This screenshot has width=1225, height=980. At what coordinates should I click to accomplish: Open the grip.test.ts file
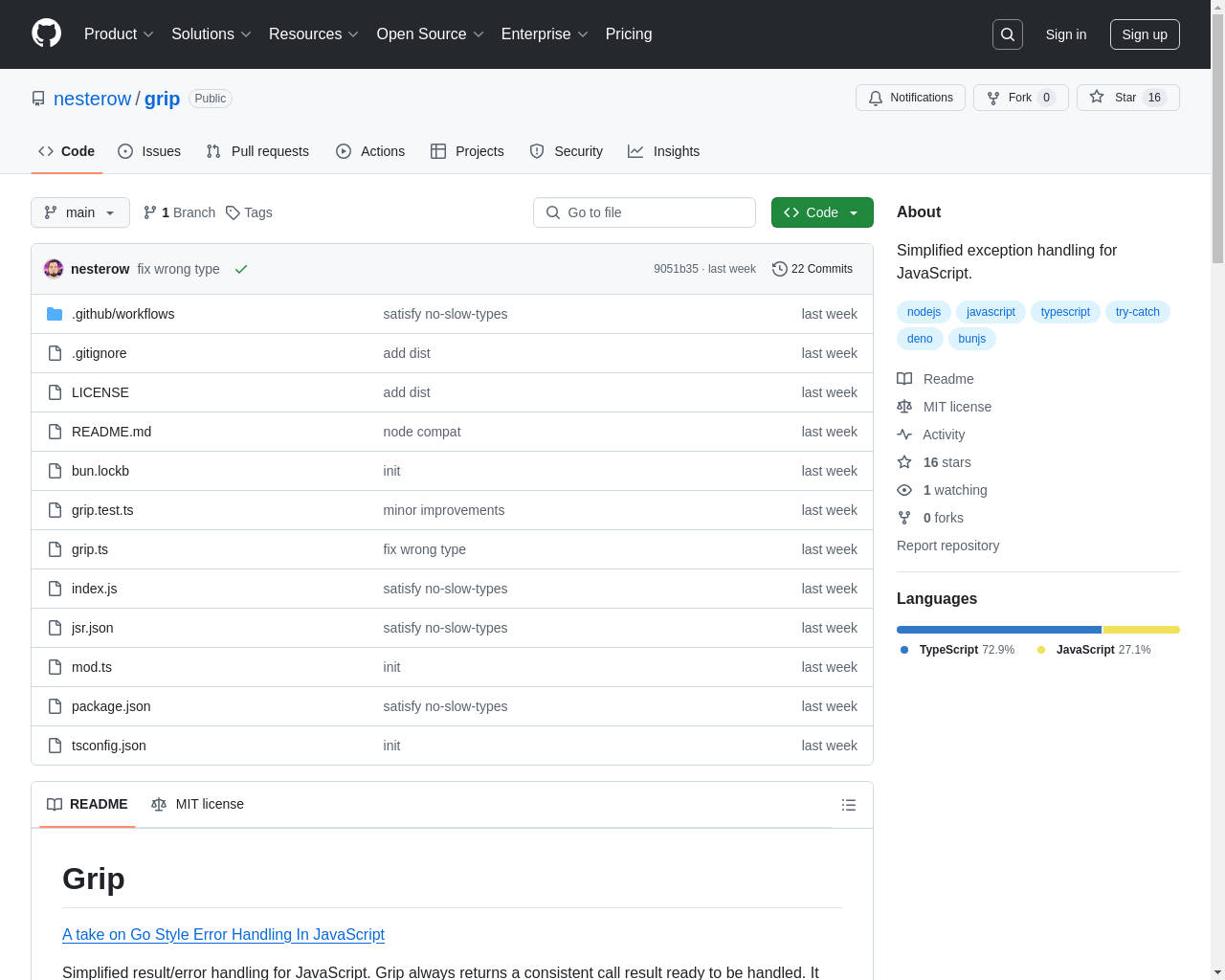click(102, 510)
